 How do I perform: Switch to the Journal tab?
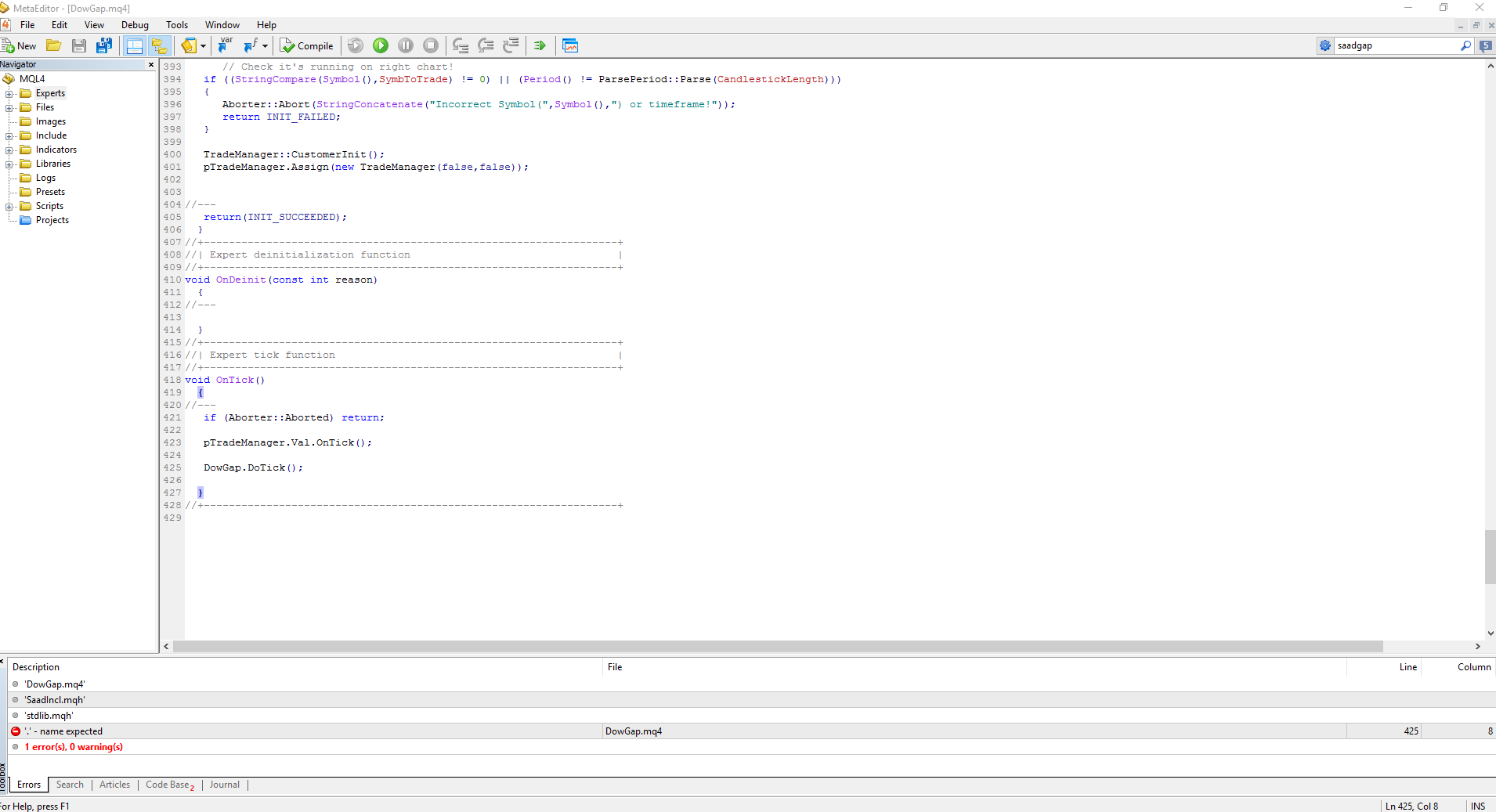(225, 785)
